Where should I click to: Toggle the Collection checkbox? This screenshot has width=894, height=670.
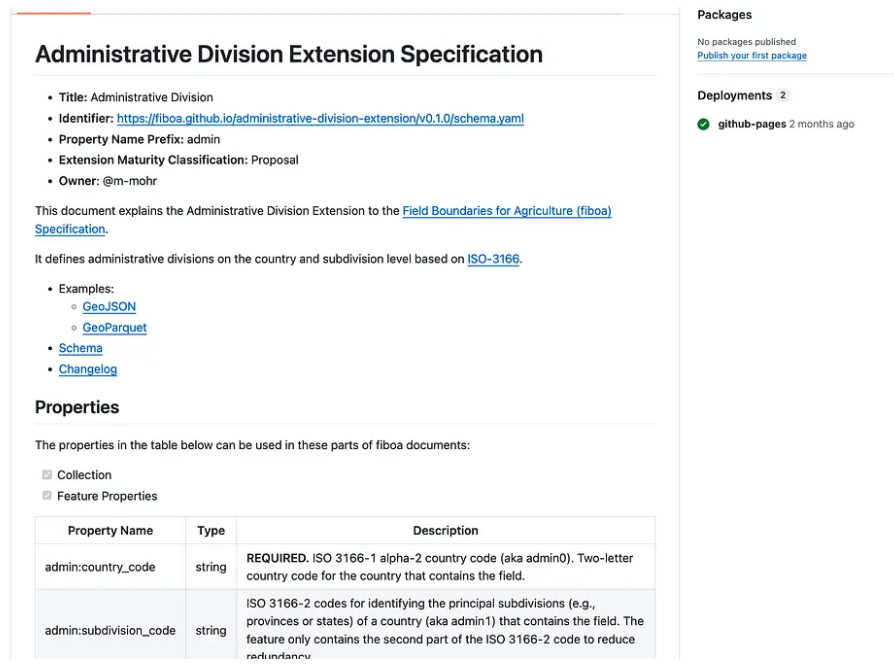47,475
